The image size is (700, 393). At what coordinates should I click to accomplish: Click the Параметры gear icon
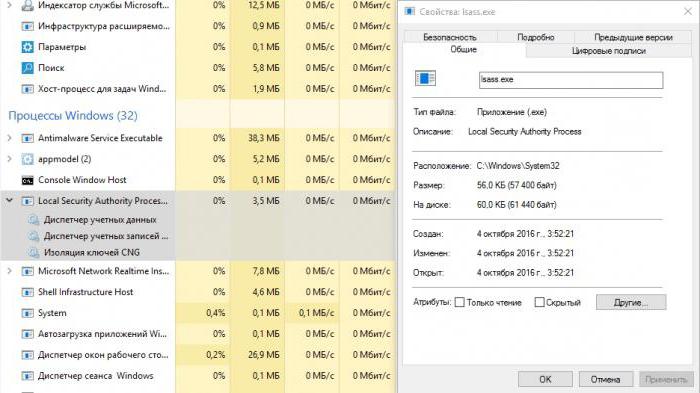pyautogui.click(x=27, y=47)
